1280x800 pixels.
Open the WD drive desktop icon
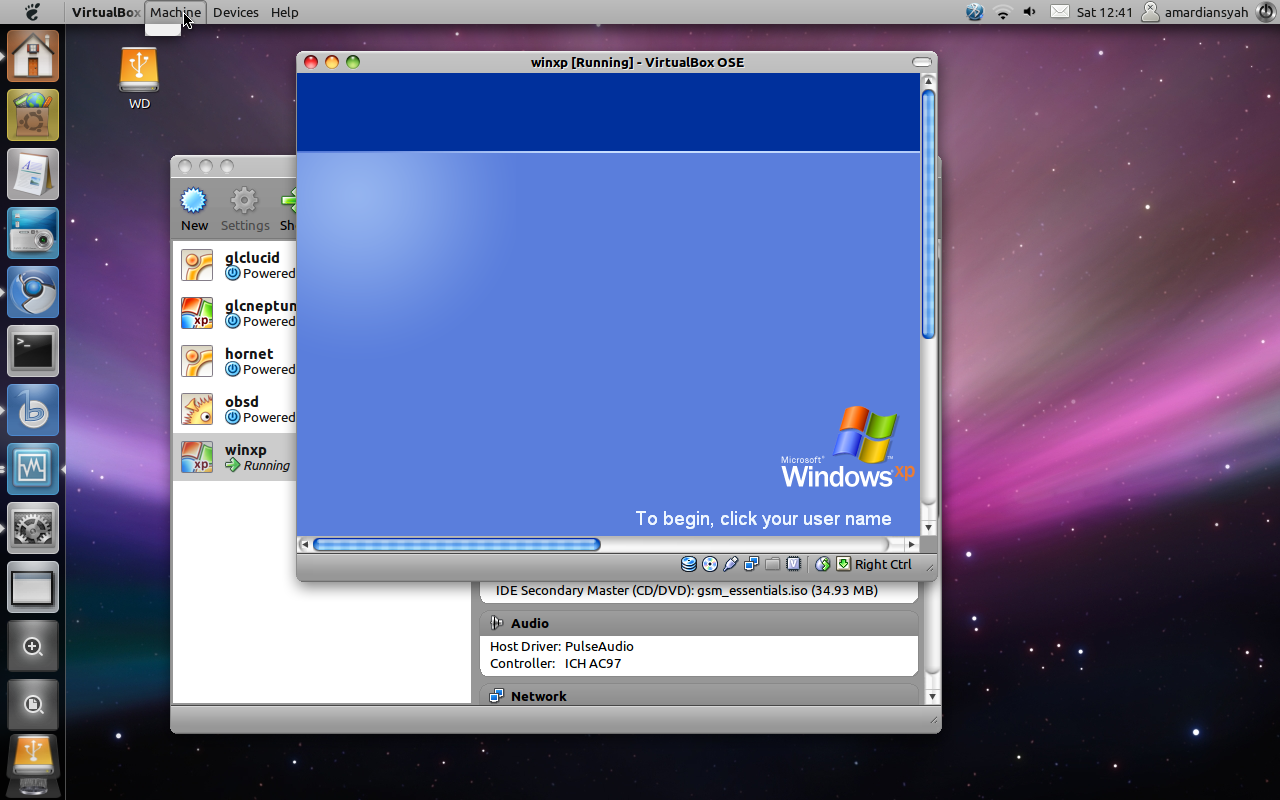click(139, 78)
